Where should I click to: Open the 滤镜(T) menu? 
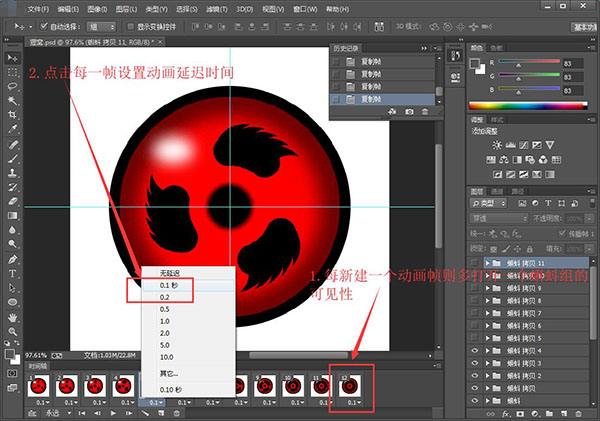[x=217, y=9]
